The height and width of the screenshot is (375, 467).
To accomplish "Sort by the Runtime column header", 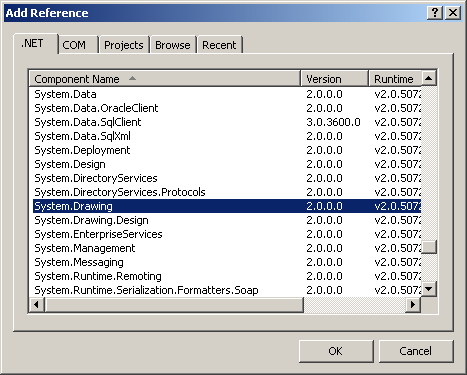I will pos(395,79).
